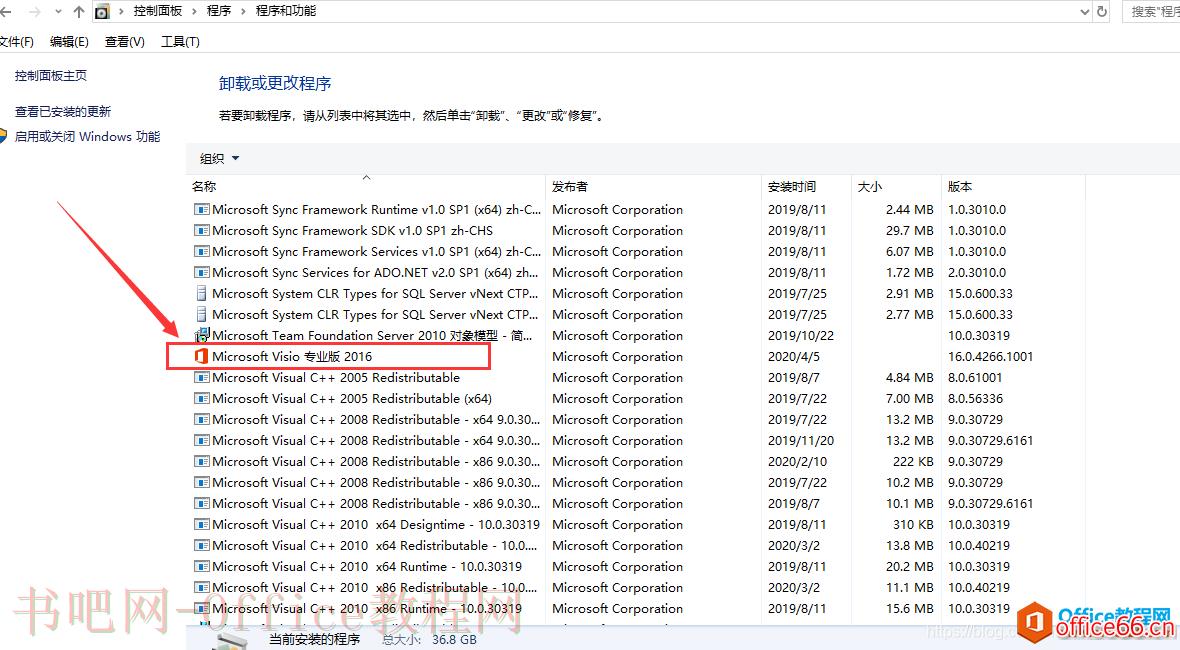The width and height of the screenshot is (1180, 650).
Task: Select 程序和功能 in the breadcrumb path
Action: point(286,11)
